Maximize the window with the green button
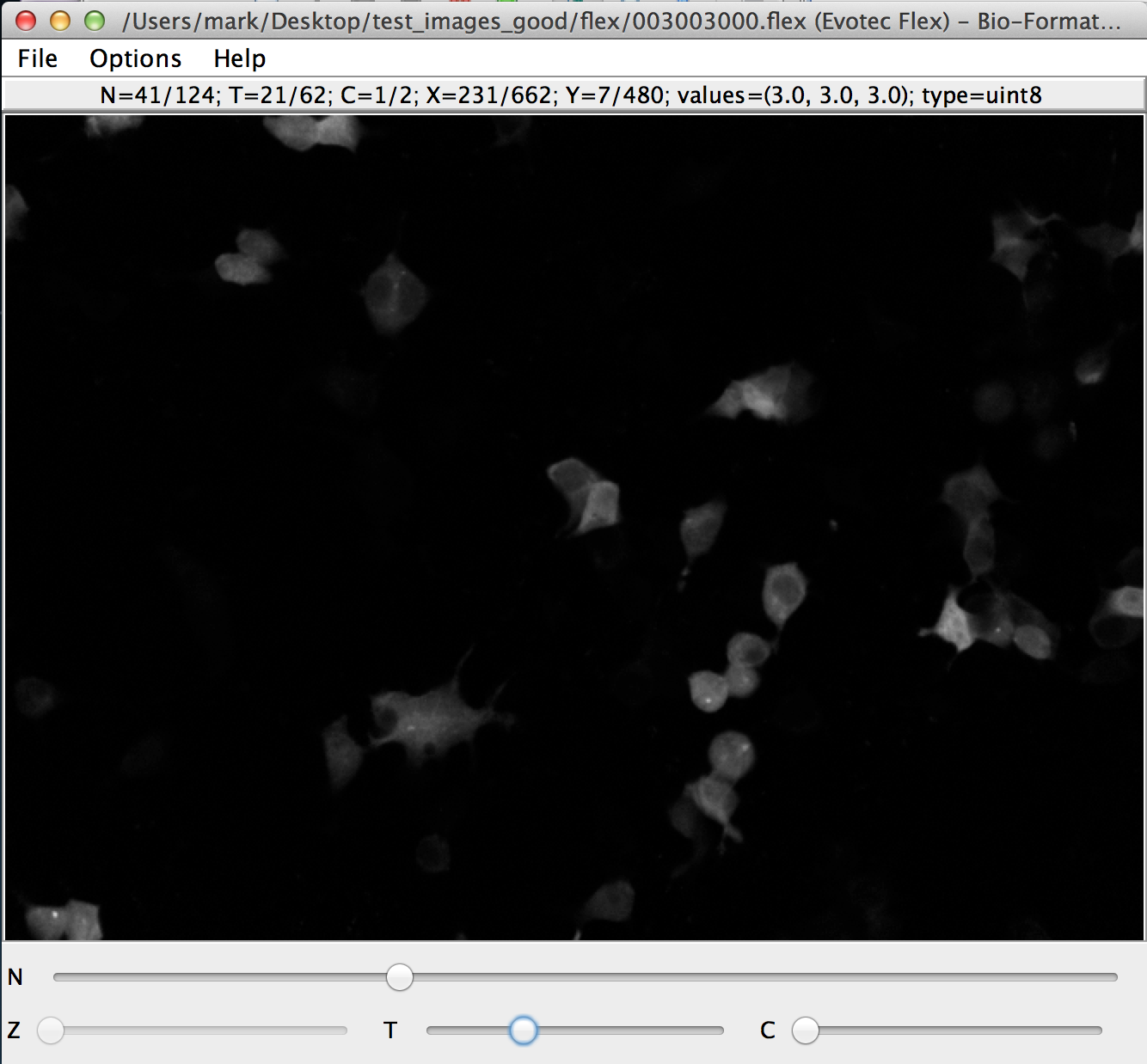This screenshot has width=1147, height=1064. (95, 21)
